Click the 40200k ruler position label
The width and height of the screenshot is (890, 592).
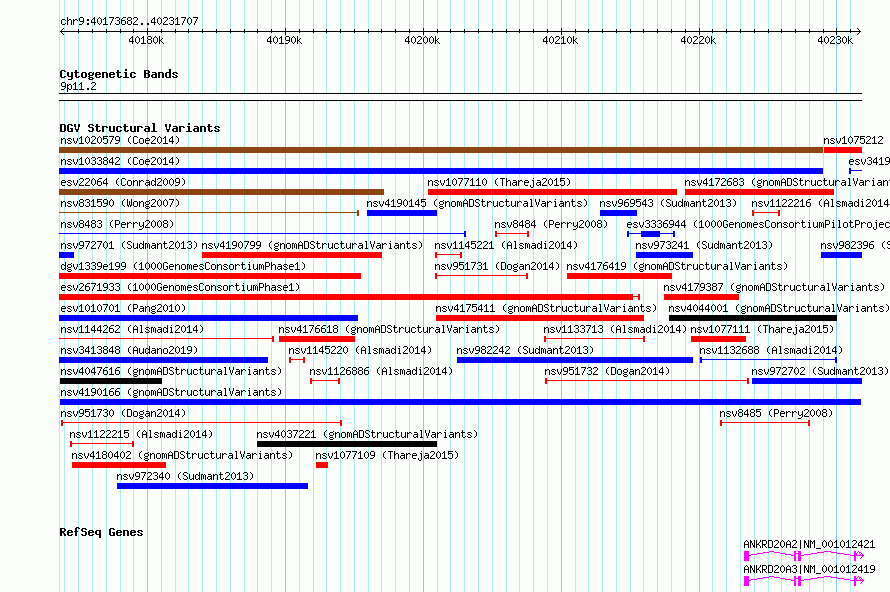pos(422,40)
